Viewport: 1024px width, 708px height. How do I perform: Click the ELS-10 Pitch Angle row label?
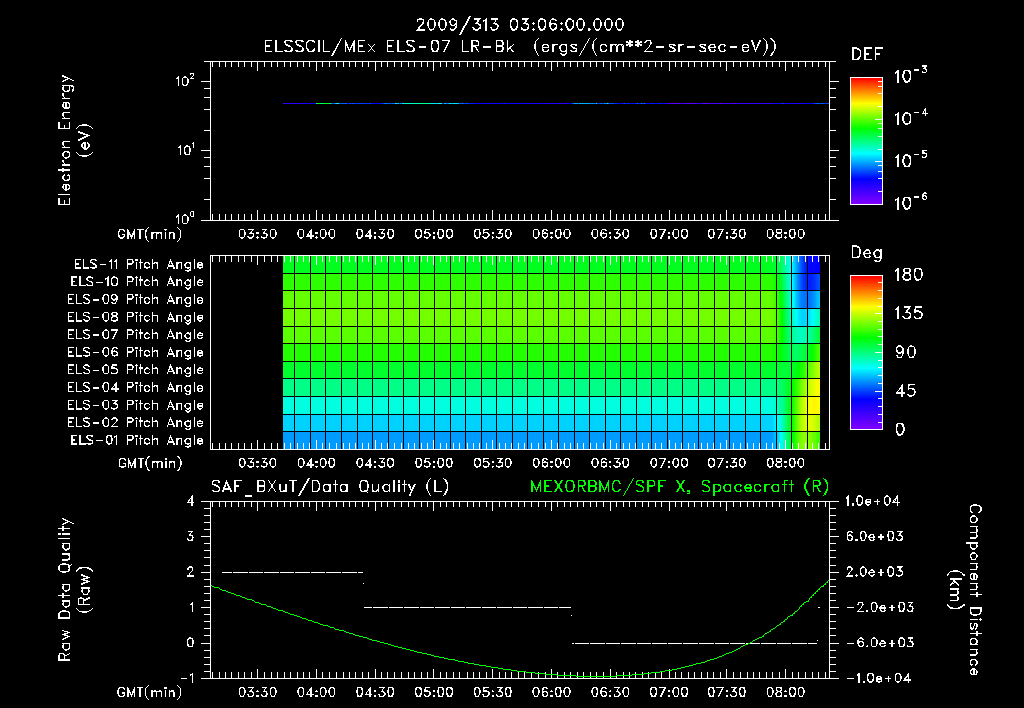pos(137,282)
